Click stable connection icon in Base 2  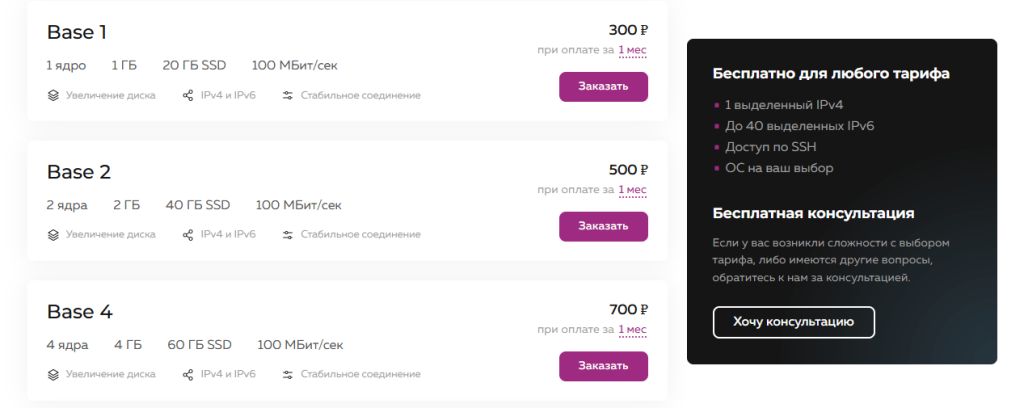288,235
